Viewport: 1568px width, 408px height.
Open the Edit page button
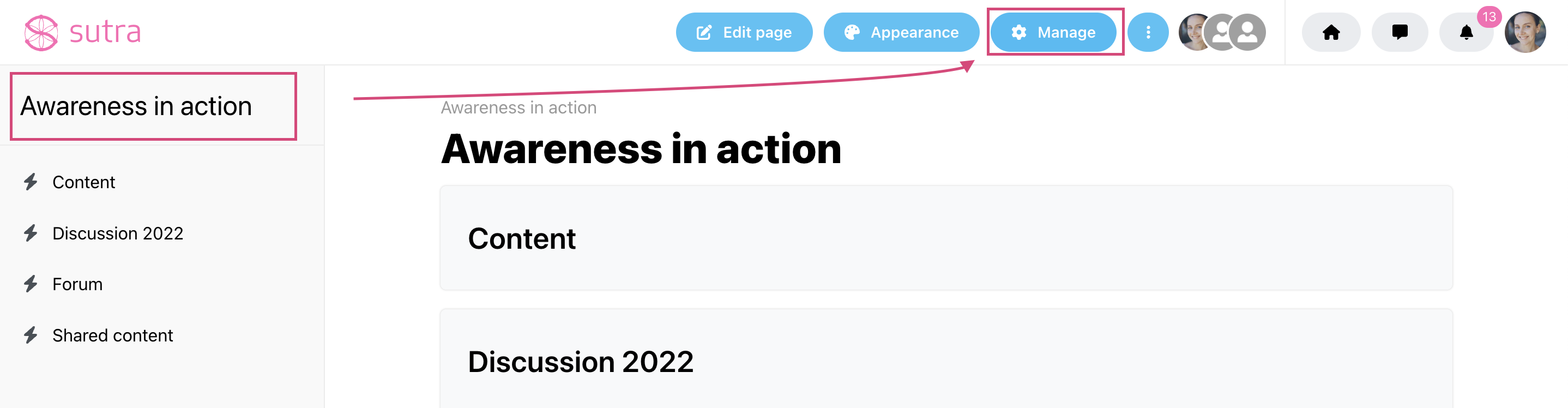(x=744, y=32)
